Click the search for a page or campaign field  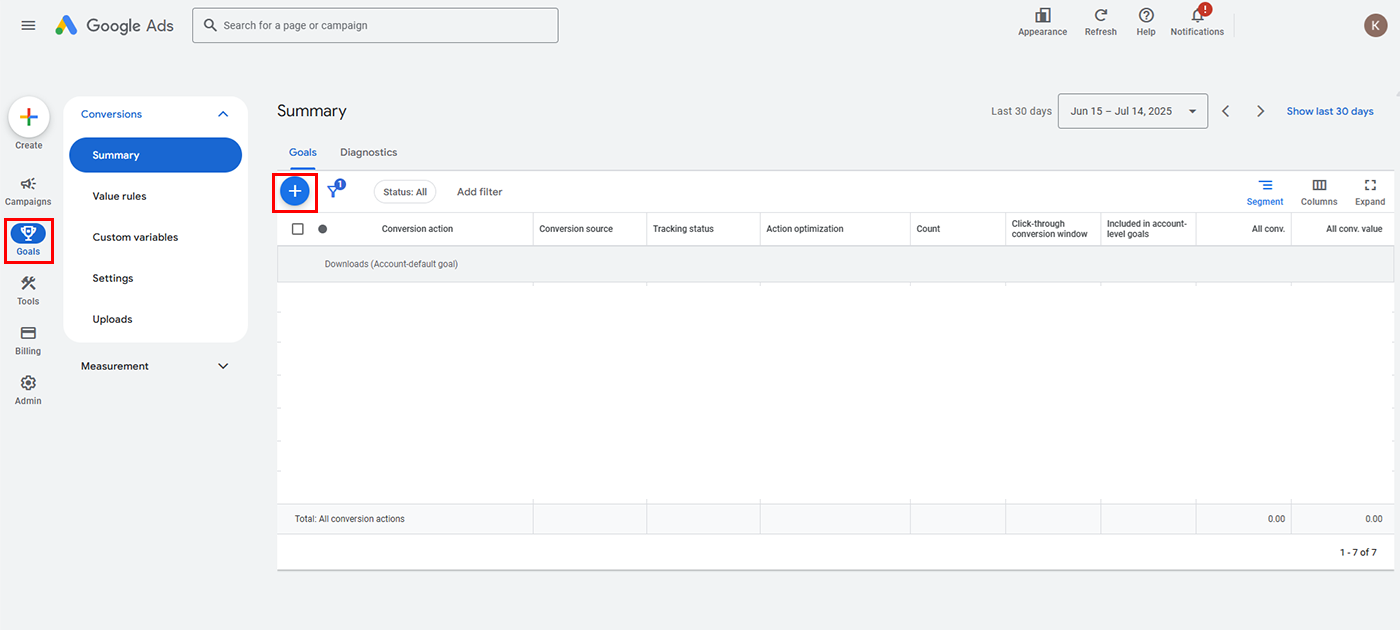pos(375,25)
